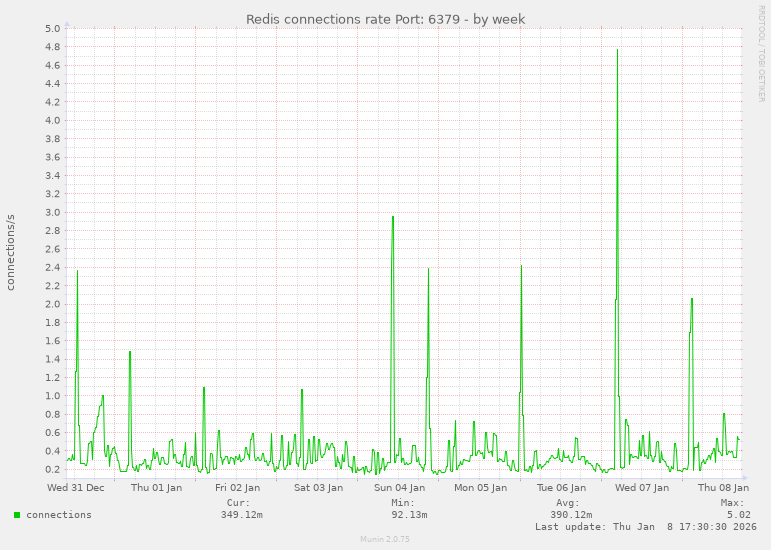771x550 pixels.
Task: Click the '0.2' y-axis tick label
Action: (53, 469)
